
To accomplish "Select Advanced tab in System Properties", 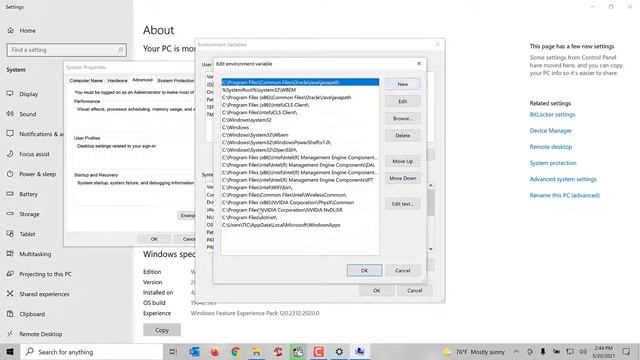I will (142, 80).
